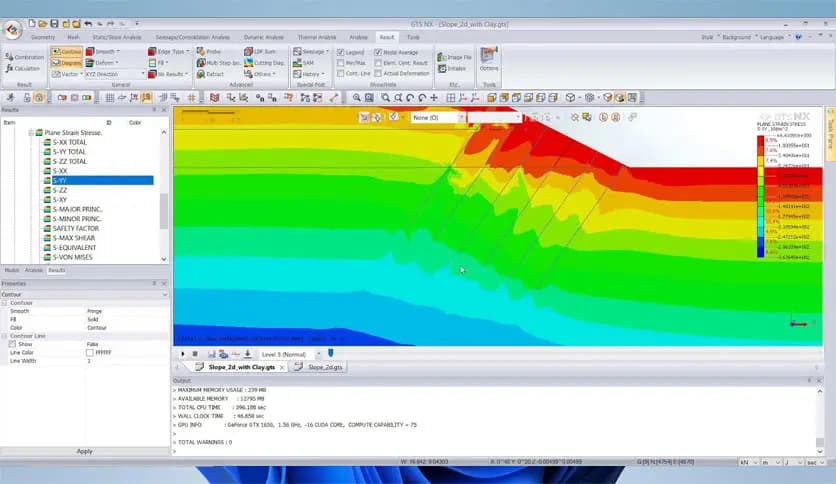Open the XYZ Direction combo box
This screenshot has height=484, width=836.
tap(115, 74)
